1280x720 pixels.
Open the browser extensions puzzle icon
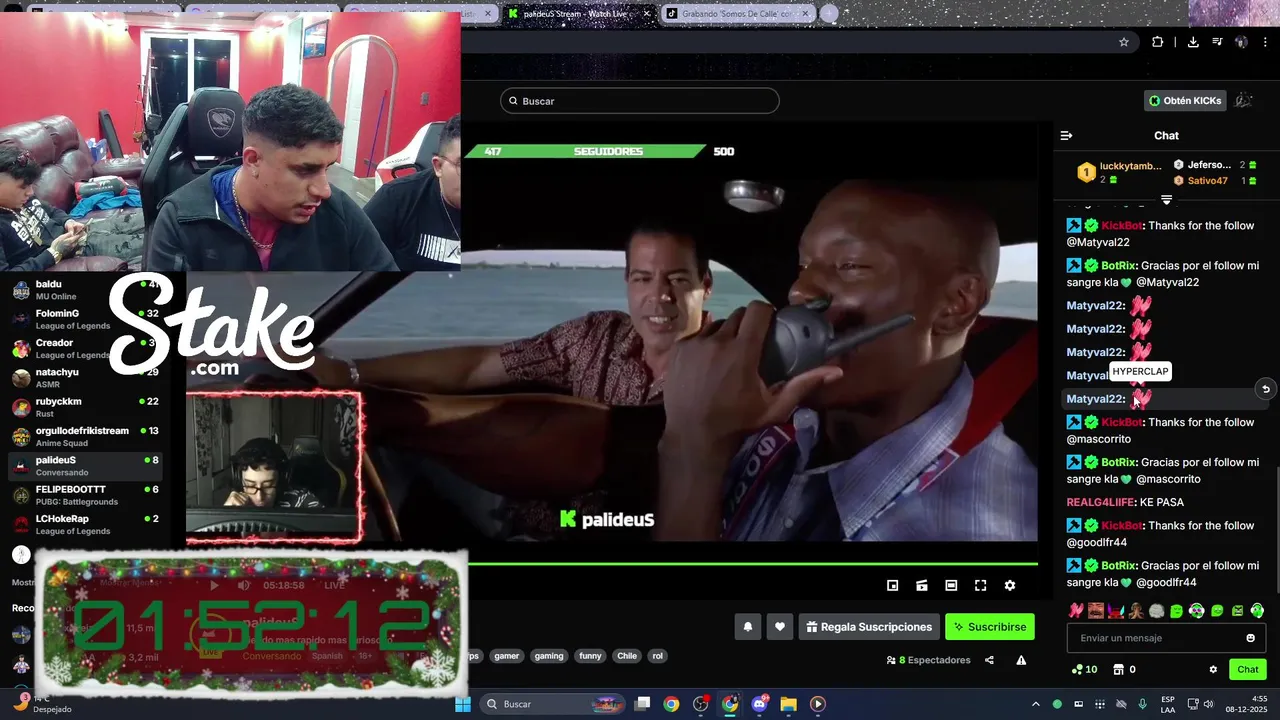1157,42
